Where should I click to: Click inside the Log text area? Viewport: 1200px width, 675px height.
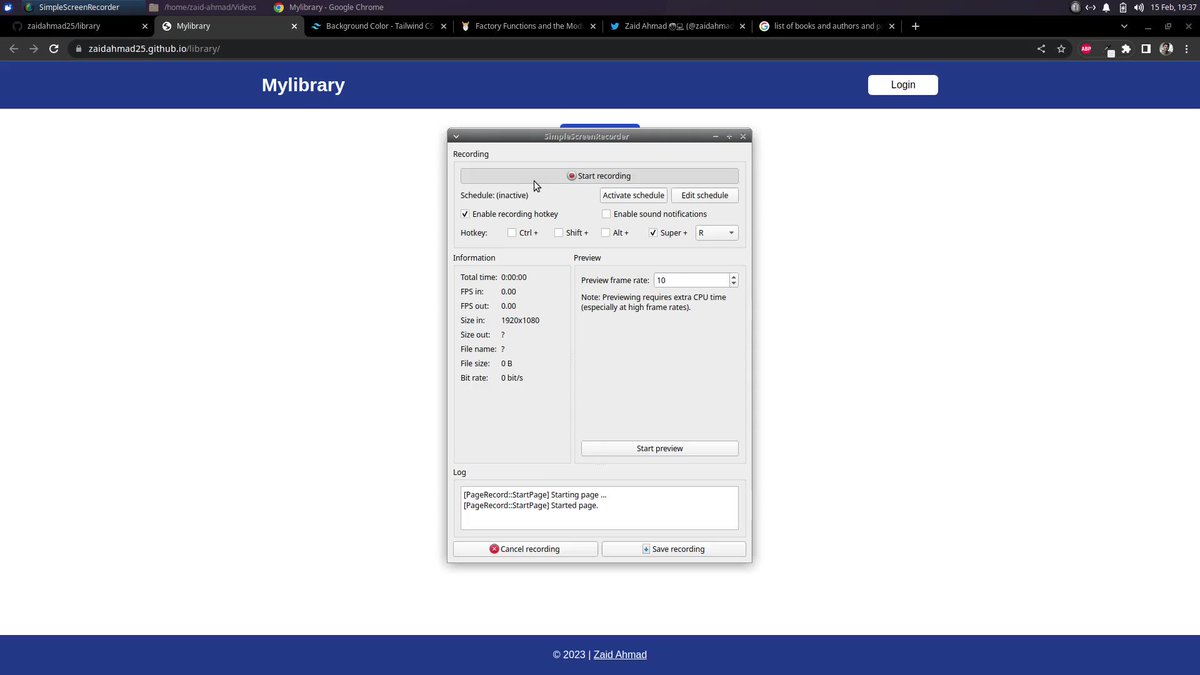click(600, 508)
